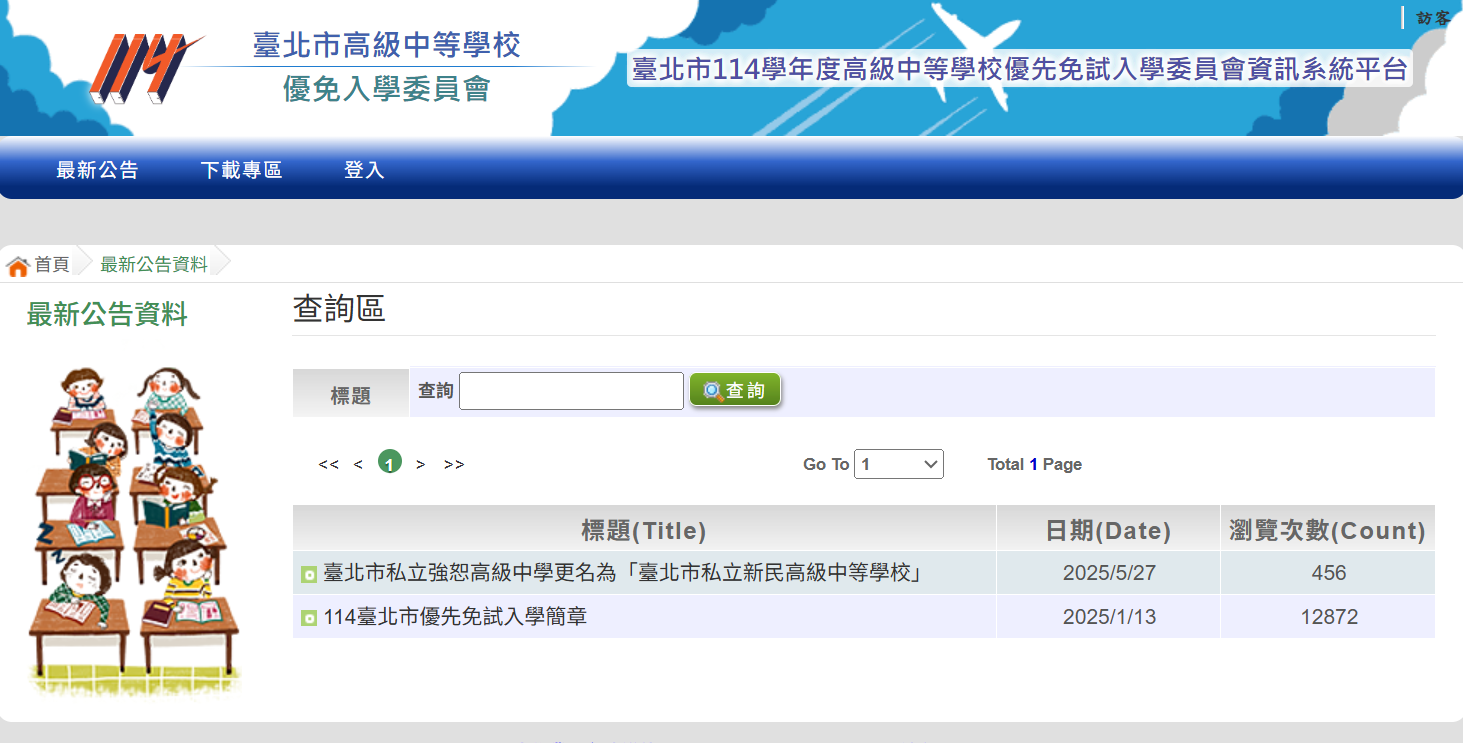The width and height of the screenshot is (1463, 743).
Task: Go to first page with << arrow
Action: [x=328, y=464]
